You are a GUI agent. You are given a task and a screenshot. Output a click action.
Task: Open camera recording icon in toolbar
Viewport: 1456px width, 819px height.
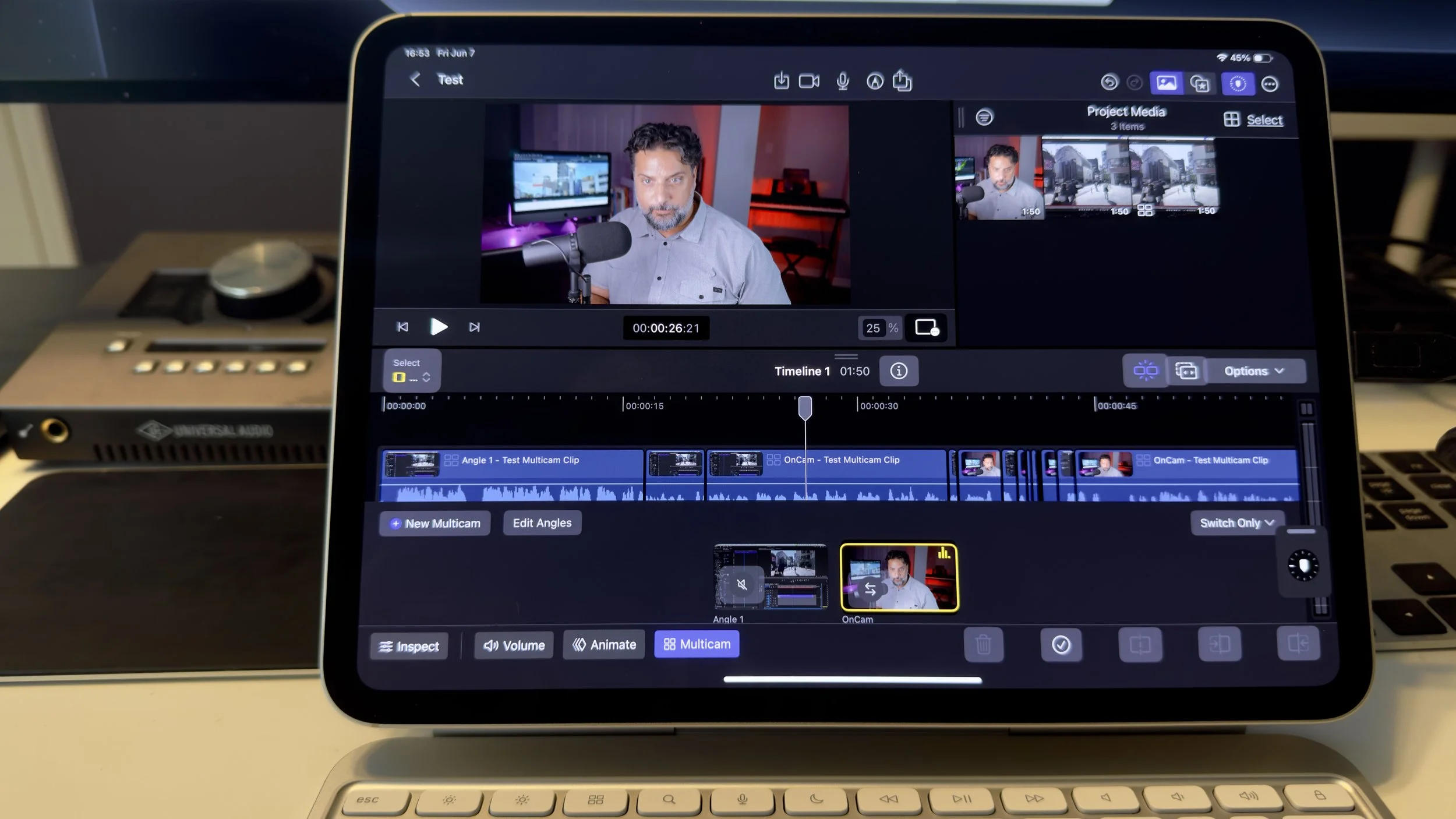[808, 81]
